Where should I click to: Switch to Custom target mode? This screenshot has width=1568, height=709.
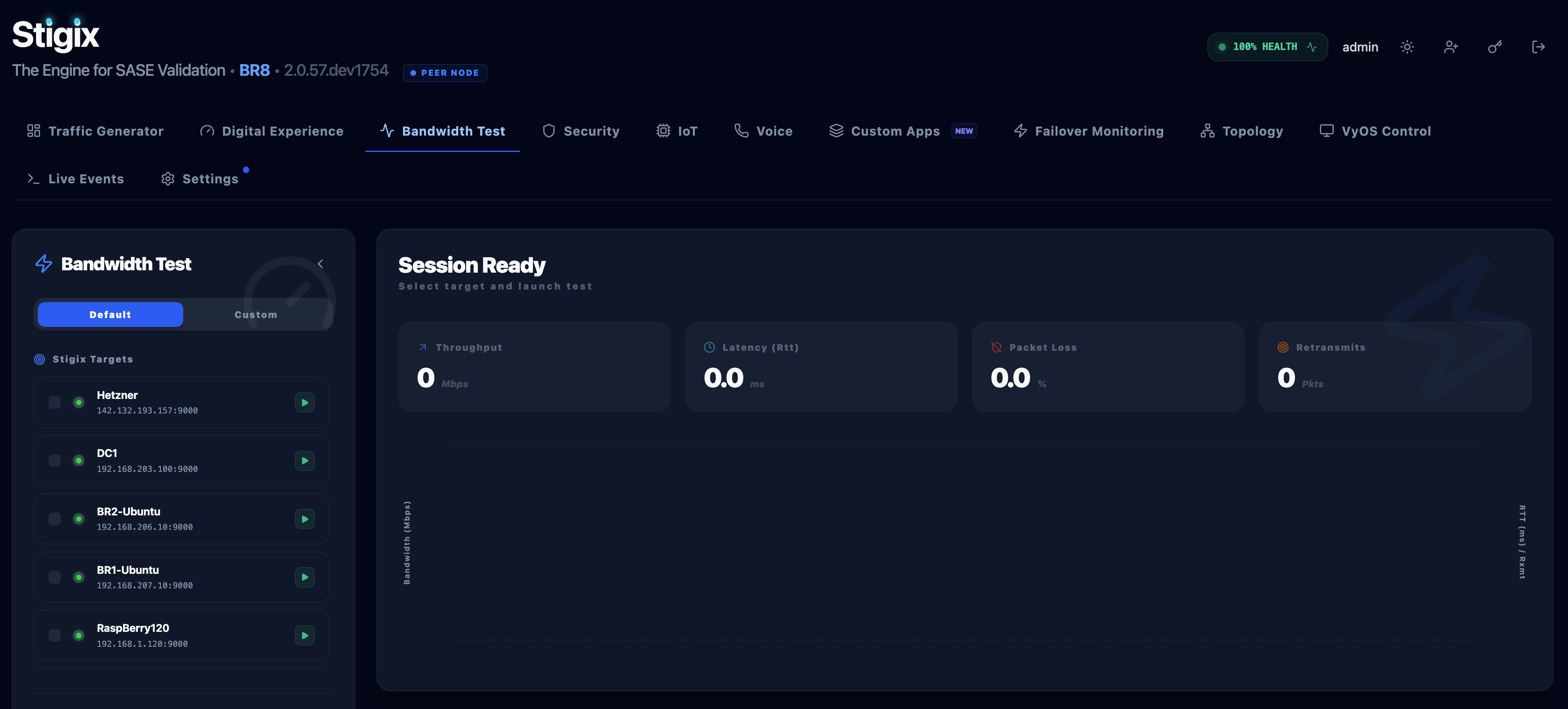coord(256,314)
